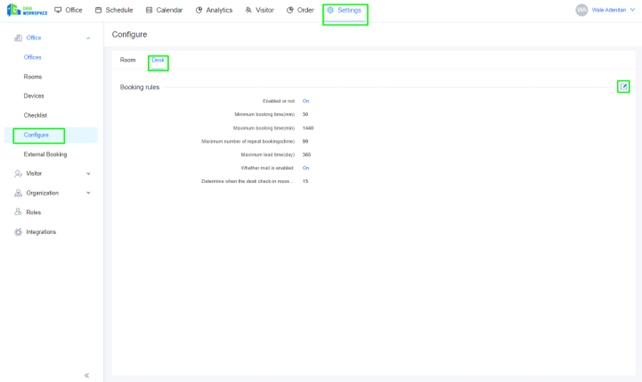Click the Analytics pie chart icon
Viewport: 642px width, 382px height.
199,10
